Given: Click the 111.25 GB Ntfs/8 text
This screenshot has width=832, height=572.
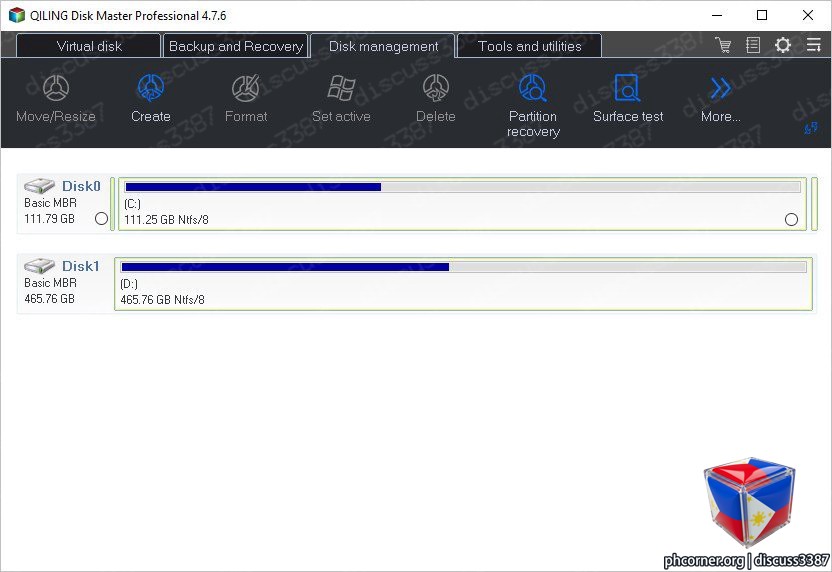Looking at the screenshot, I should point(166,220).
